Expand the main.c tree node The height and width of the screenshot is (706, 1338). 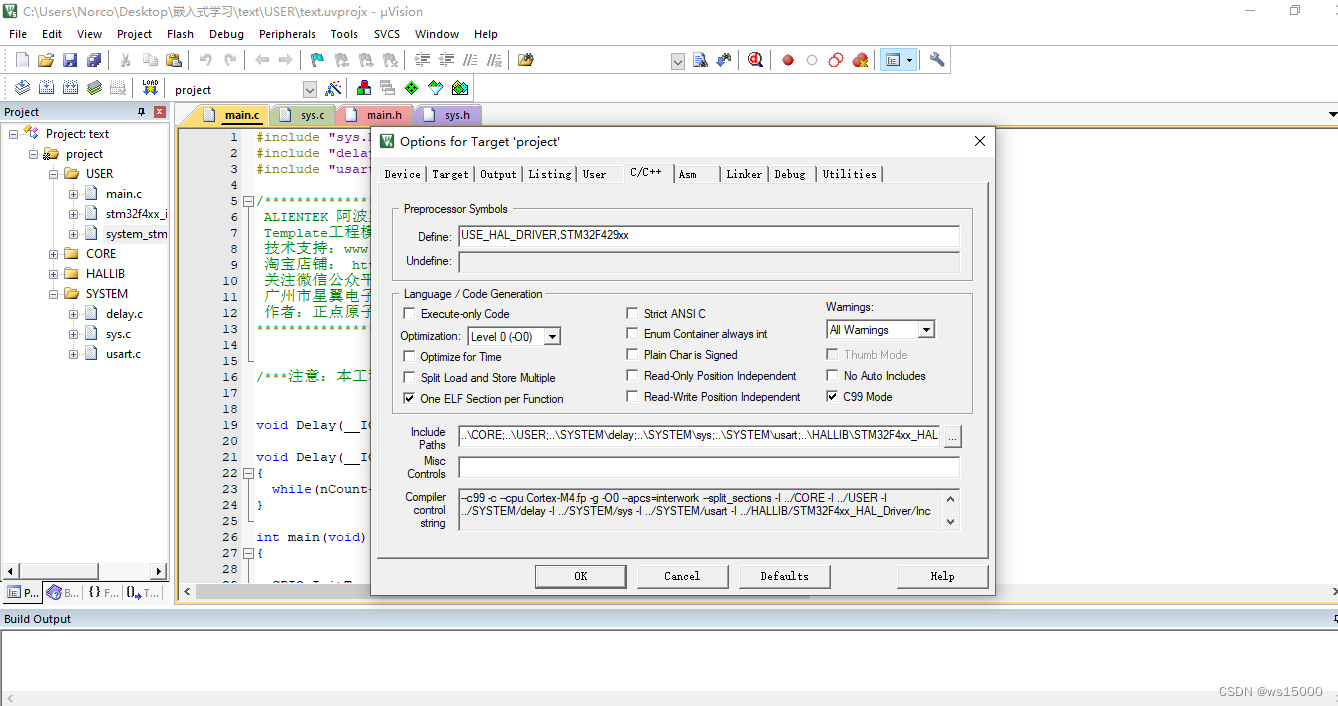tap(73, 194)
